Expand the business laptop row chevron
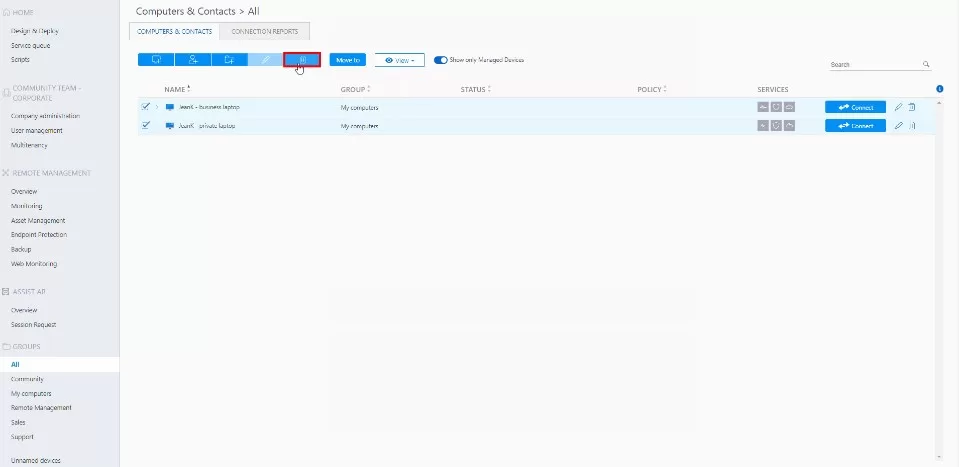 click(157, 107)
